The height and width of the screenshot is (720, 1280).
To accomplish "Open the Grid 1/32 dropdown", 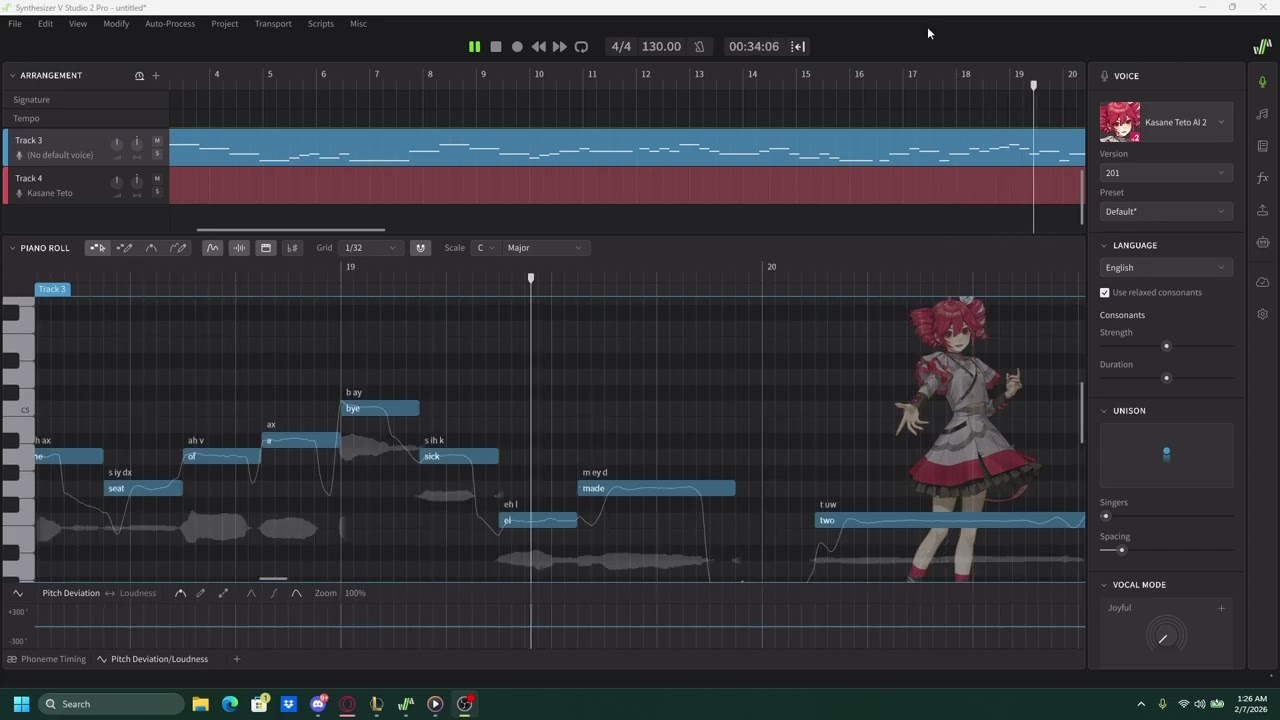I will pos(370,248).
